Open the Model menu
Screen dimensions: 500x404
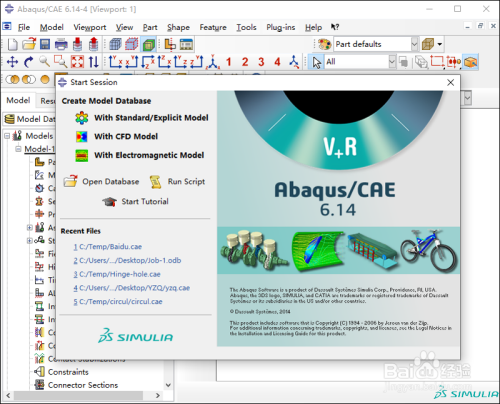pos(52,27)
